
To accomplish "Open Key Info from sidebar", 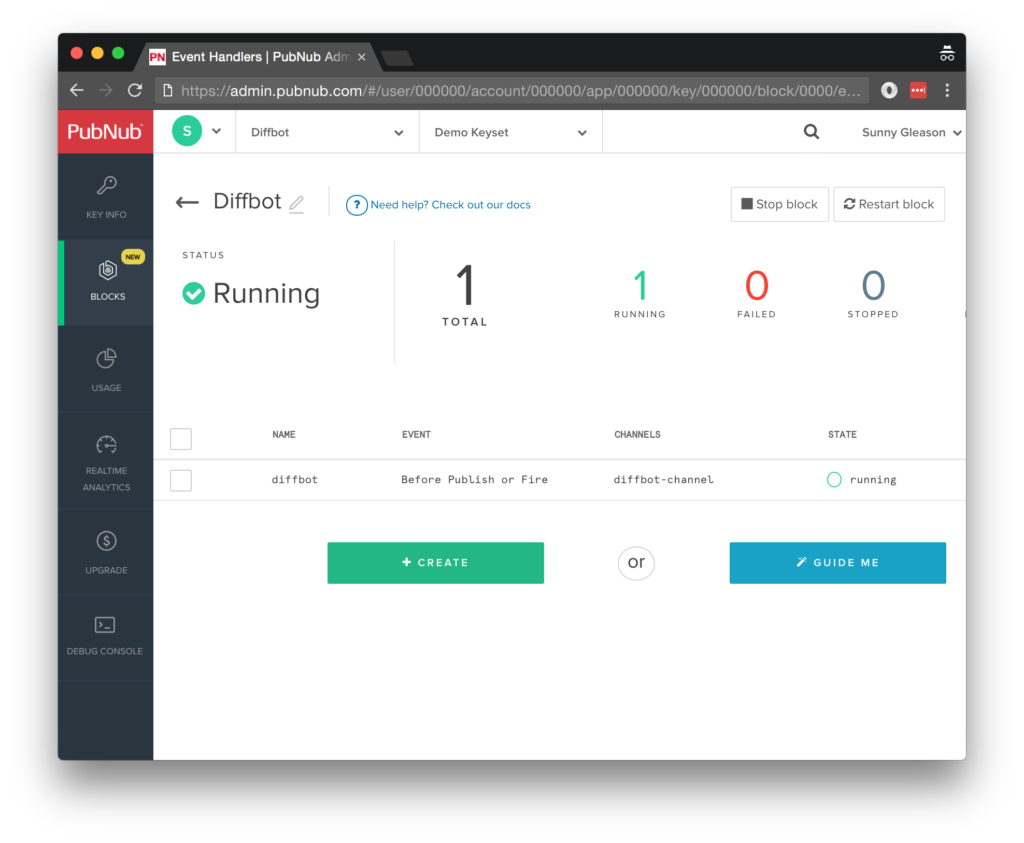I will tap(106, 197).
